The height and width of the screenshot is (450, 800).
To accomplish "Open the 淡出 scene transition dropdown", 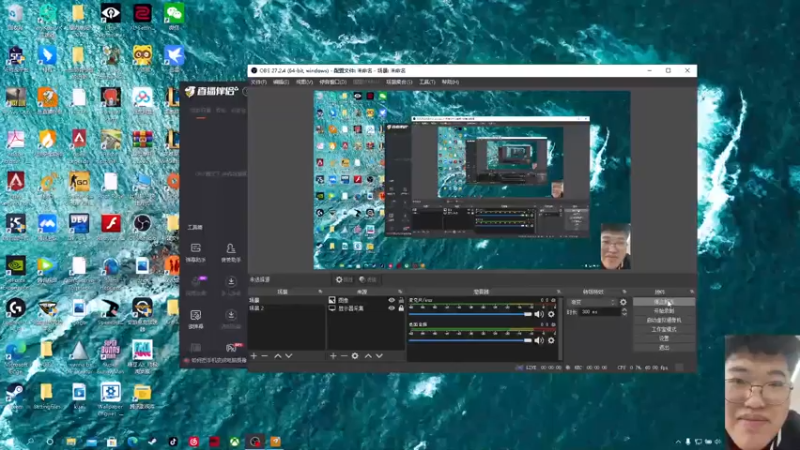I will [593, 302].
